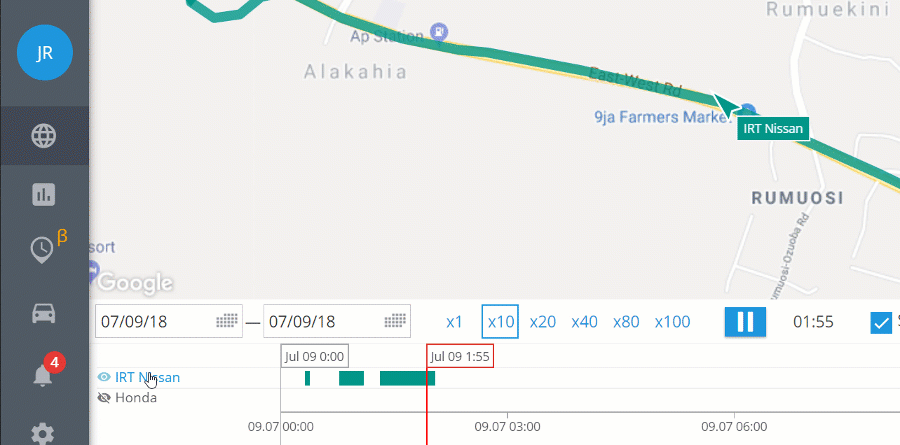Select the x100 playback speed
900x445 pixels.
pos(672,322)
